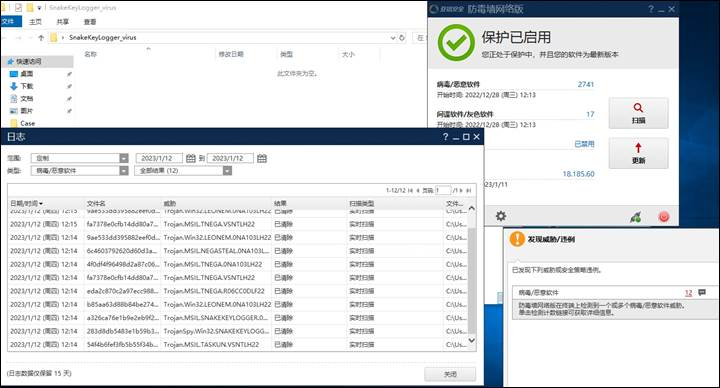This screenshot has height=388, width=720.
Task: Expand the 范围 range dropdown
Action: [x=124, y=158]
